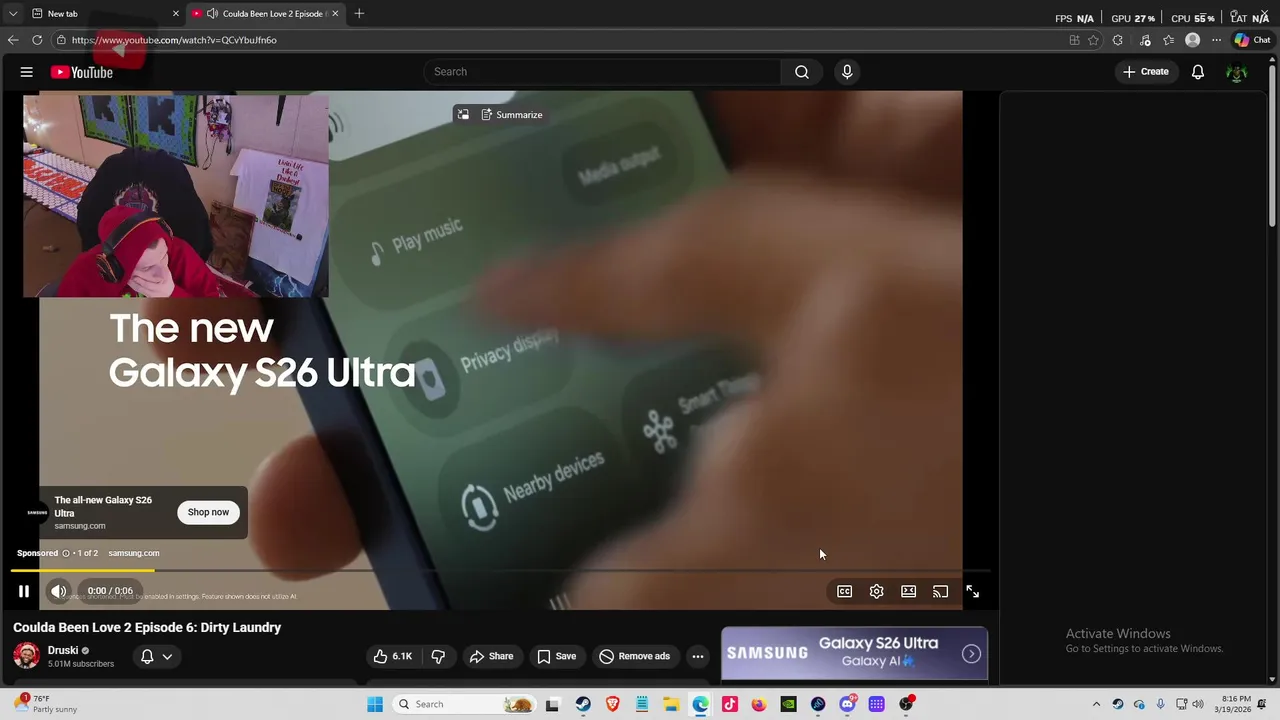The height and width of the screenshot is (720, 1280).
Task: Open the Windows Start menu
Action: pyautogui.click(x=375, y=704)
